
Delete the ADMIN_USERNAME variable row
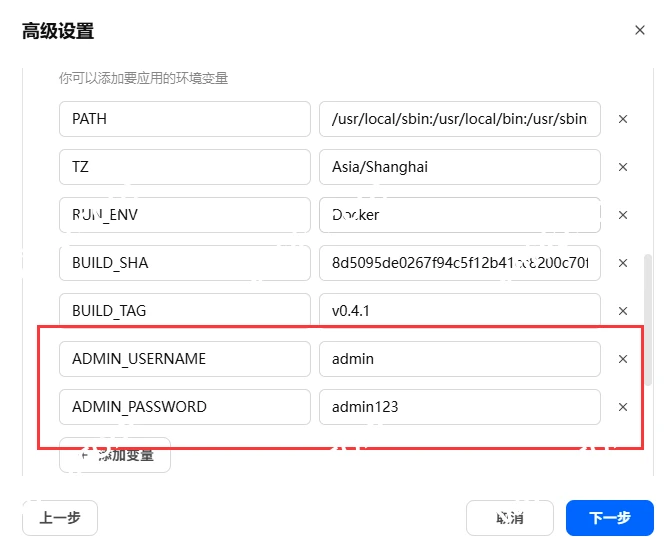click(622, 359)
